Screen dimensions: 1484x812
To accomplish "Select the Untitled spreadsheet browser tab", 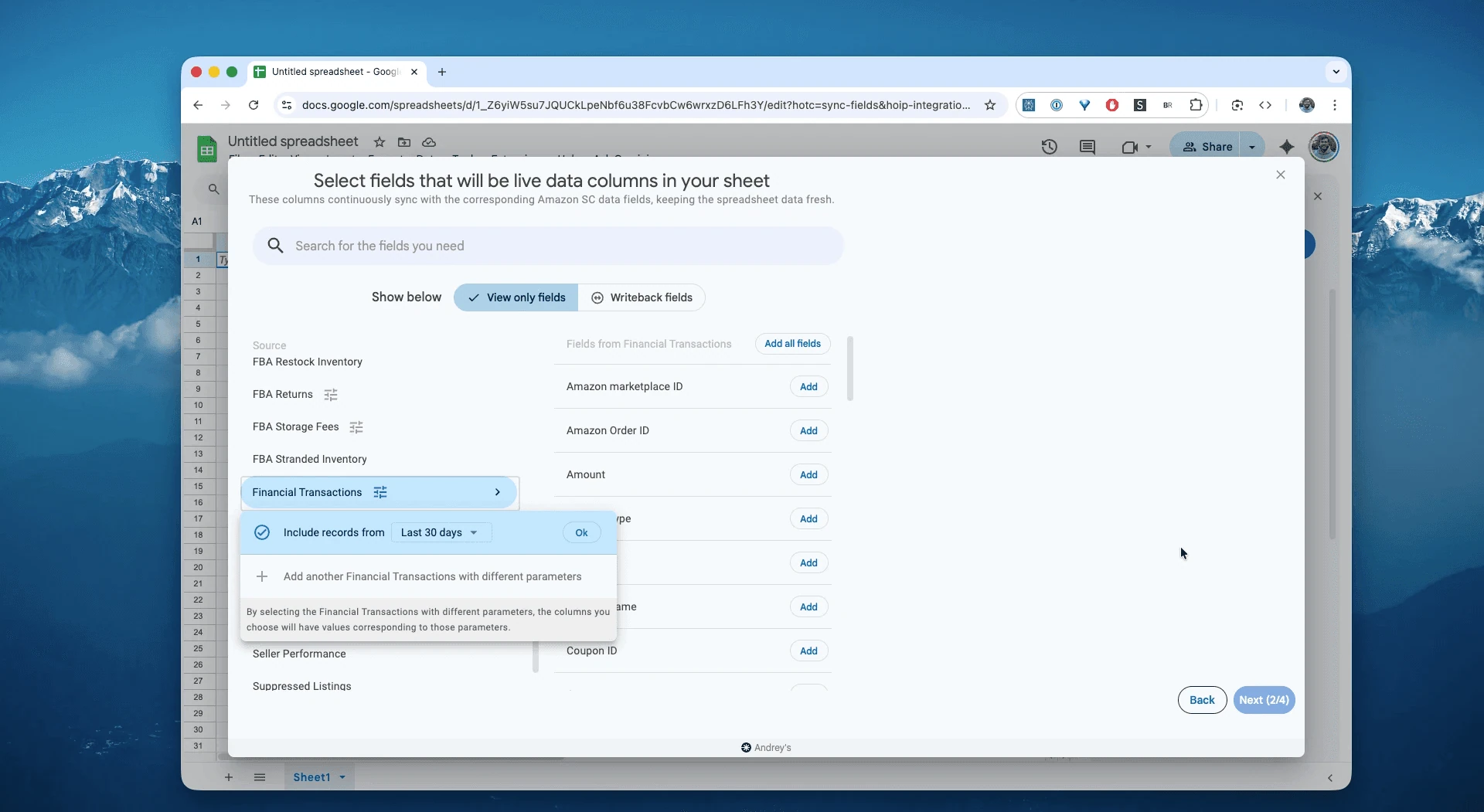I will coord(337,72).
